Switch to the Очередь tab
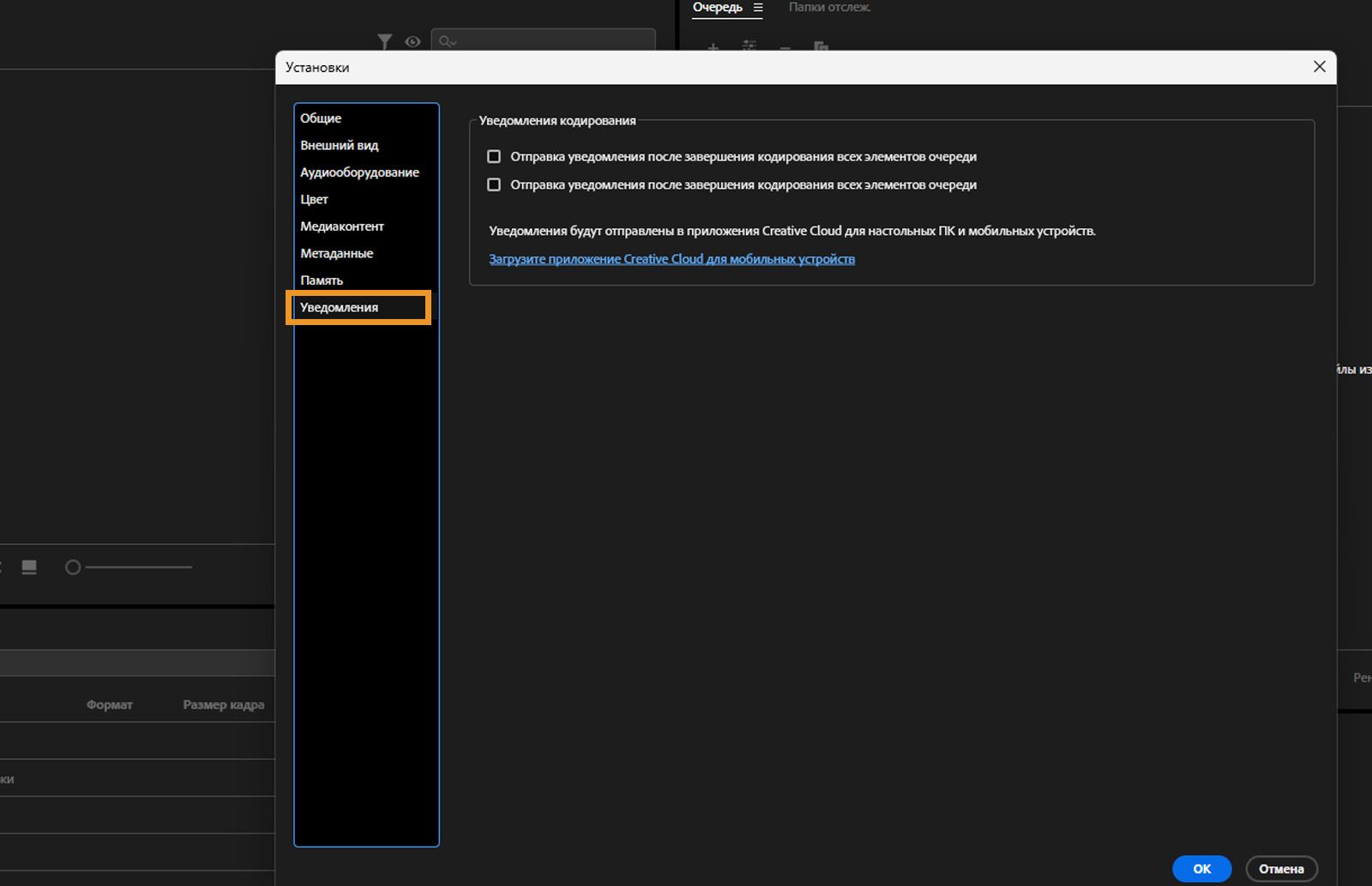 pyautogui.click(x=718, y=7)
